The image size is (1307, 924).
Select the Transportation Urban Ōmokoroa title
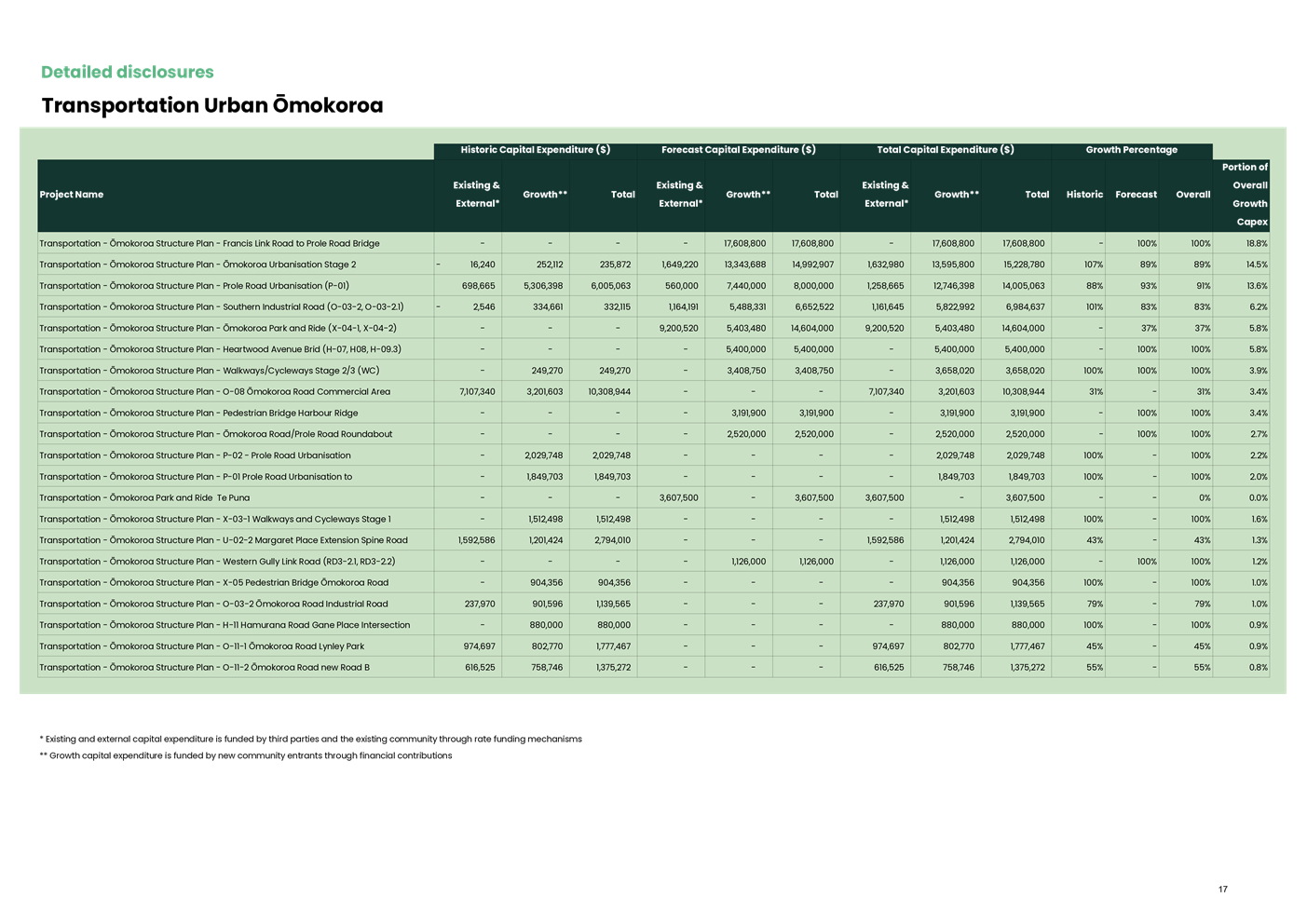click(211, 105)
